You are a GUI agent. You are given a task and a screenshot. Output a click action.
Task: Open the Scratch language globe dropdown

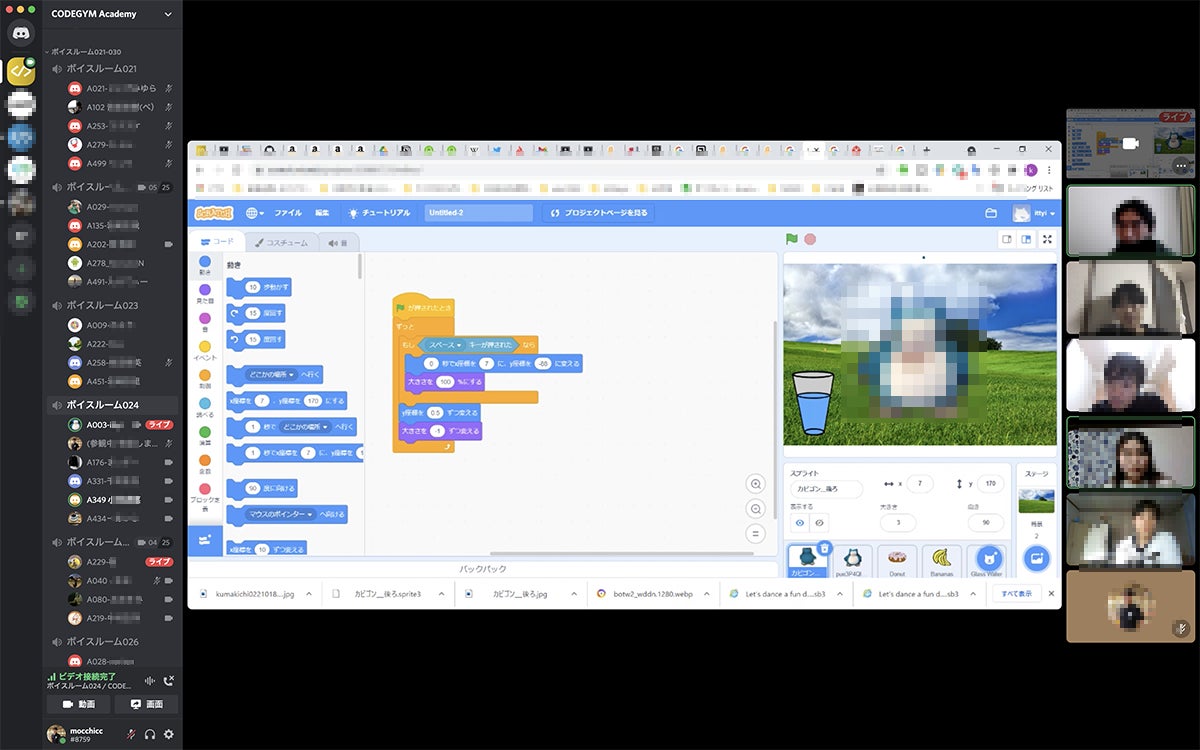pyautogui.click(x=255, y=213)
